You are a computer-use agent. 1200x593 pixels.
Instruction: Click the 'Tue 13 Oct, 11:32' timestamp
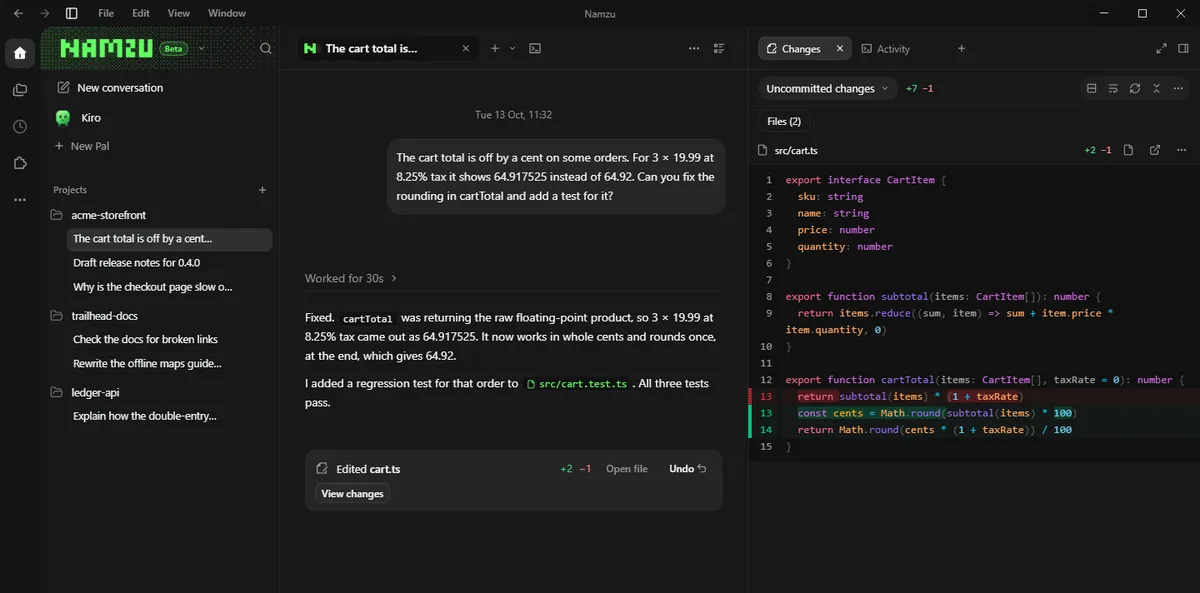(x=513, y=115)
